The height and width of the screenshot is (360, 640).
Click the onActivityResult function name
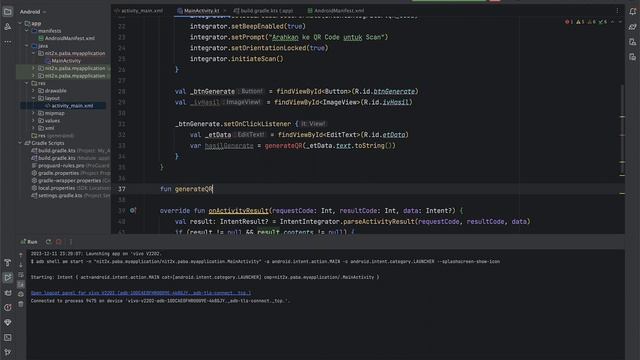(238, 211)
